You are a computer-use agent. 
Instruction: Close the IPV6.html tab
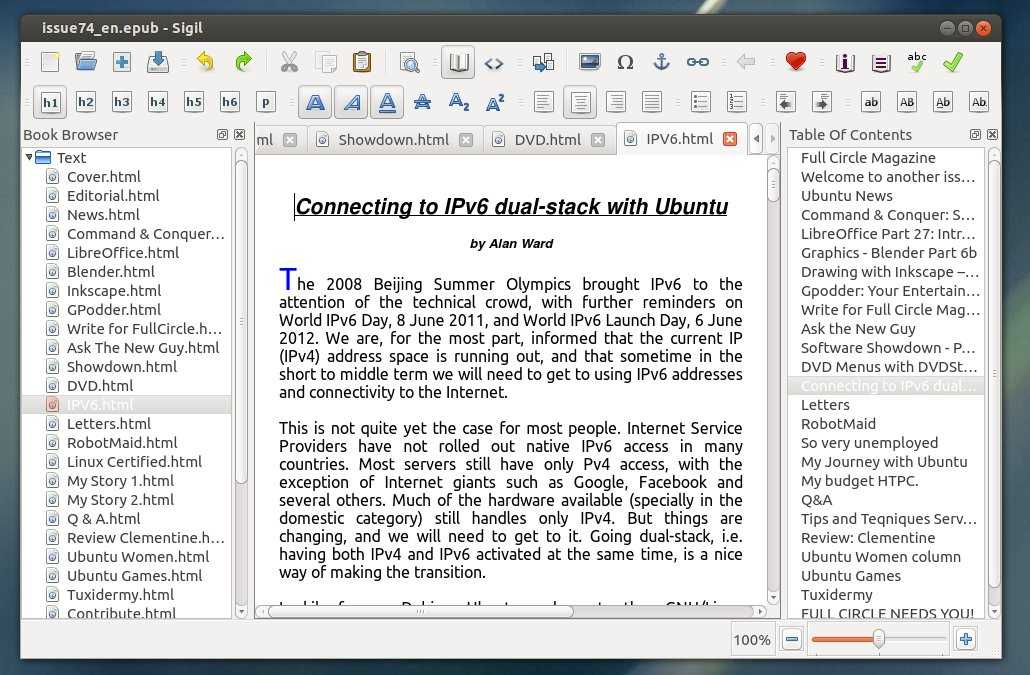pos(730,139)
